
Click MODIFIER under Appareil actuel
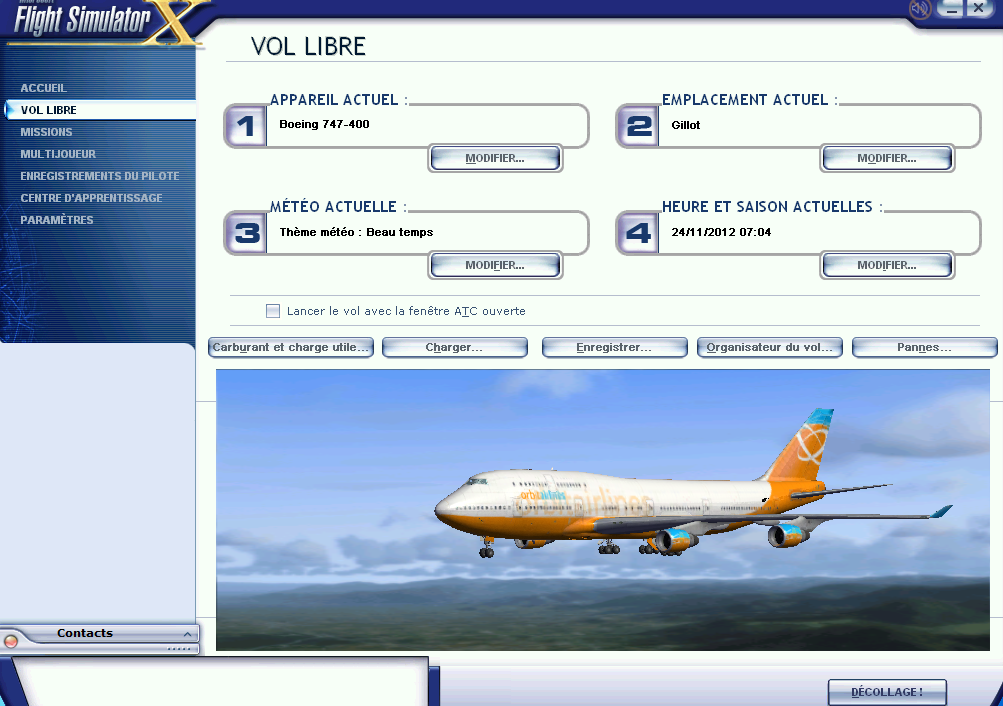[x=495, y=159]
